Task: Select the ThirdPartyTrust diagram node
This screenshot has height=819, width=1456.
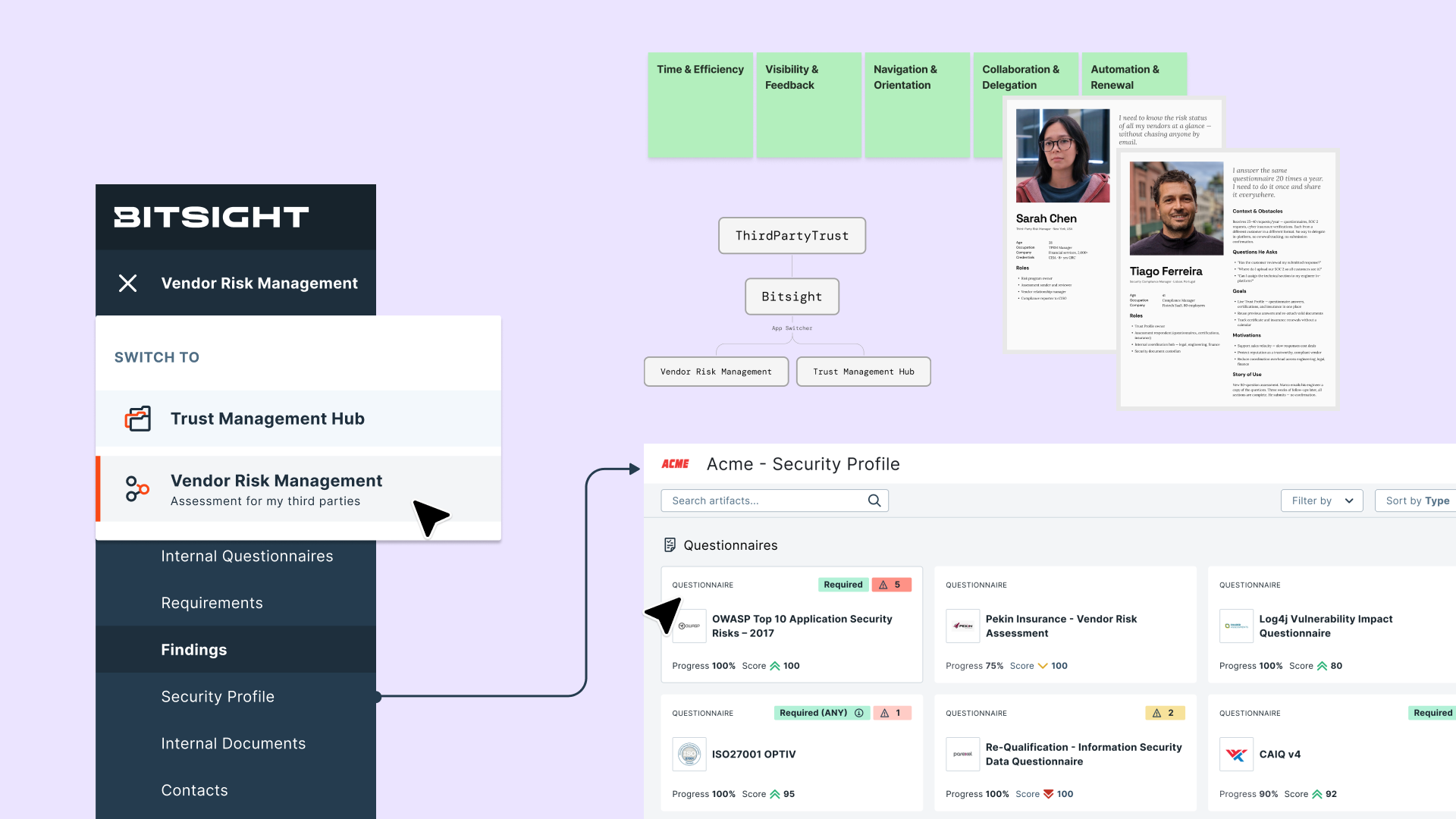Action: tap(792, 236)
